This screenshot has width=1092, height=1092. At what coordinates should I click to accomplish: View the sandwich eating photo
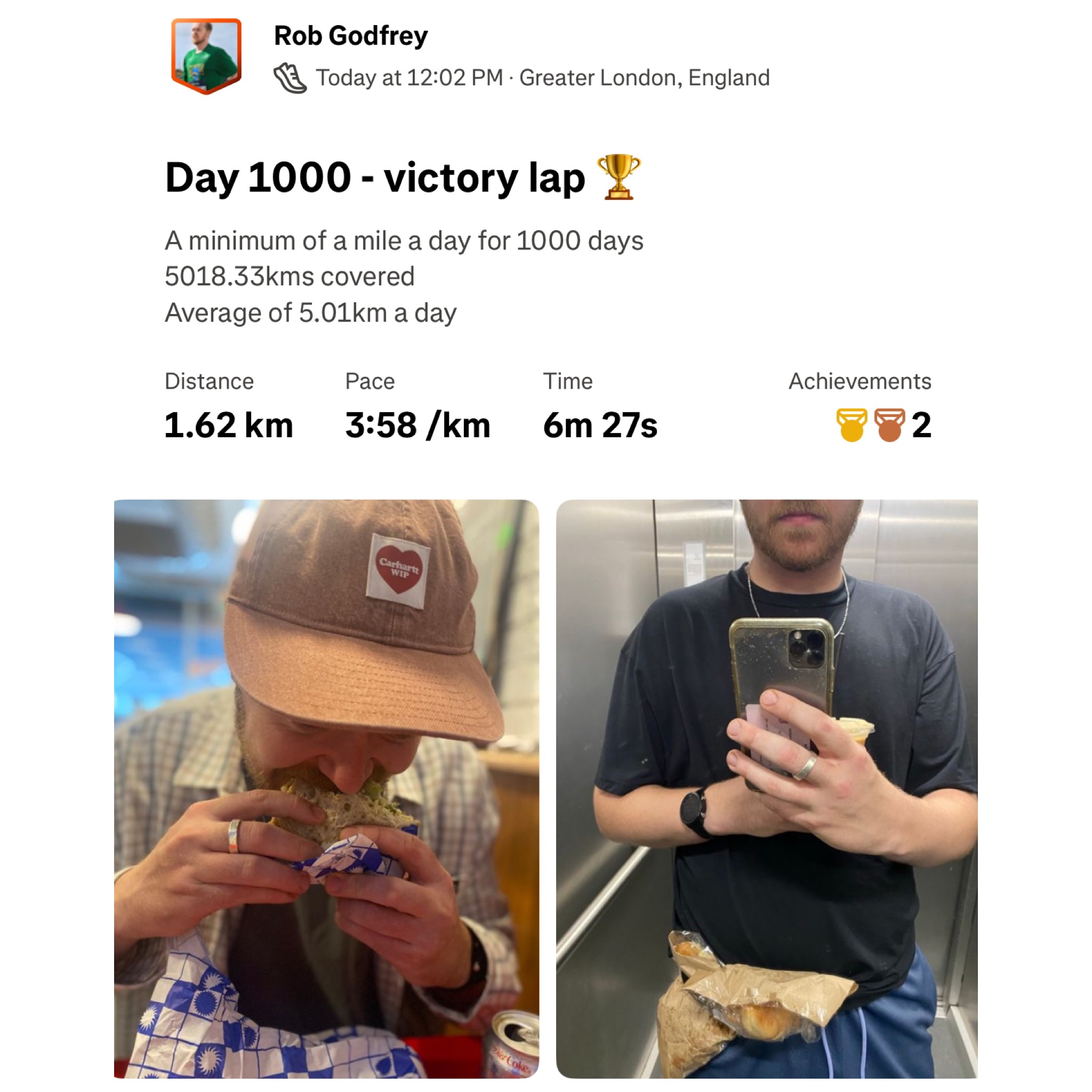point(327,789)
